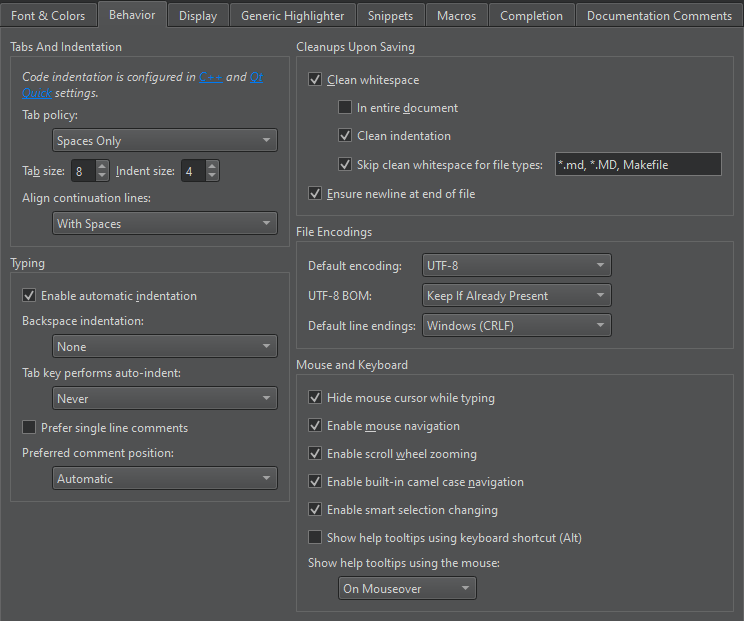
Task: Toggle Enable scroll wheel zooming
Action: (x=316, y=454)
